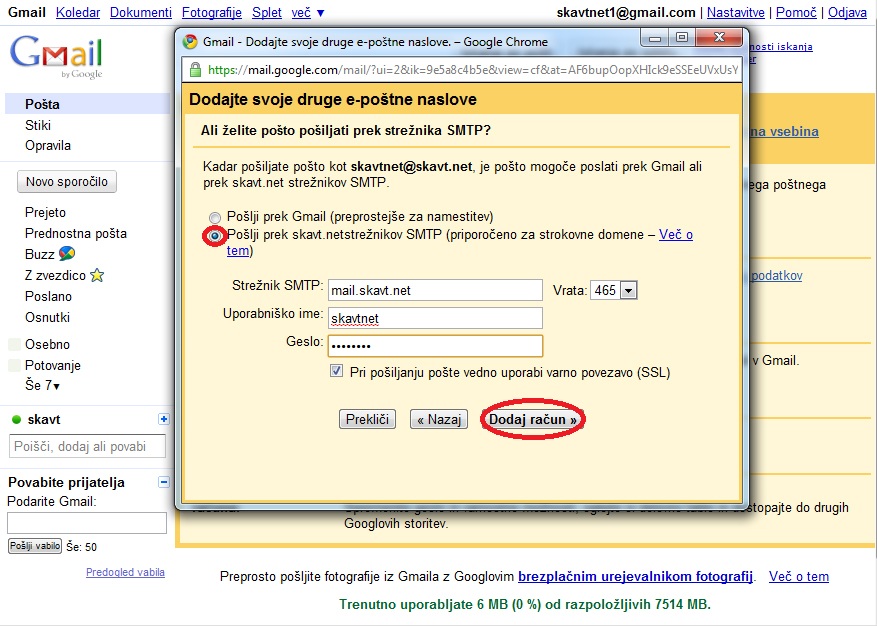Click the star icon next to Z zvezdico
The image size is (877, 626).
tap(97, 275)
